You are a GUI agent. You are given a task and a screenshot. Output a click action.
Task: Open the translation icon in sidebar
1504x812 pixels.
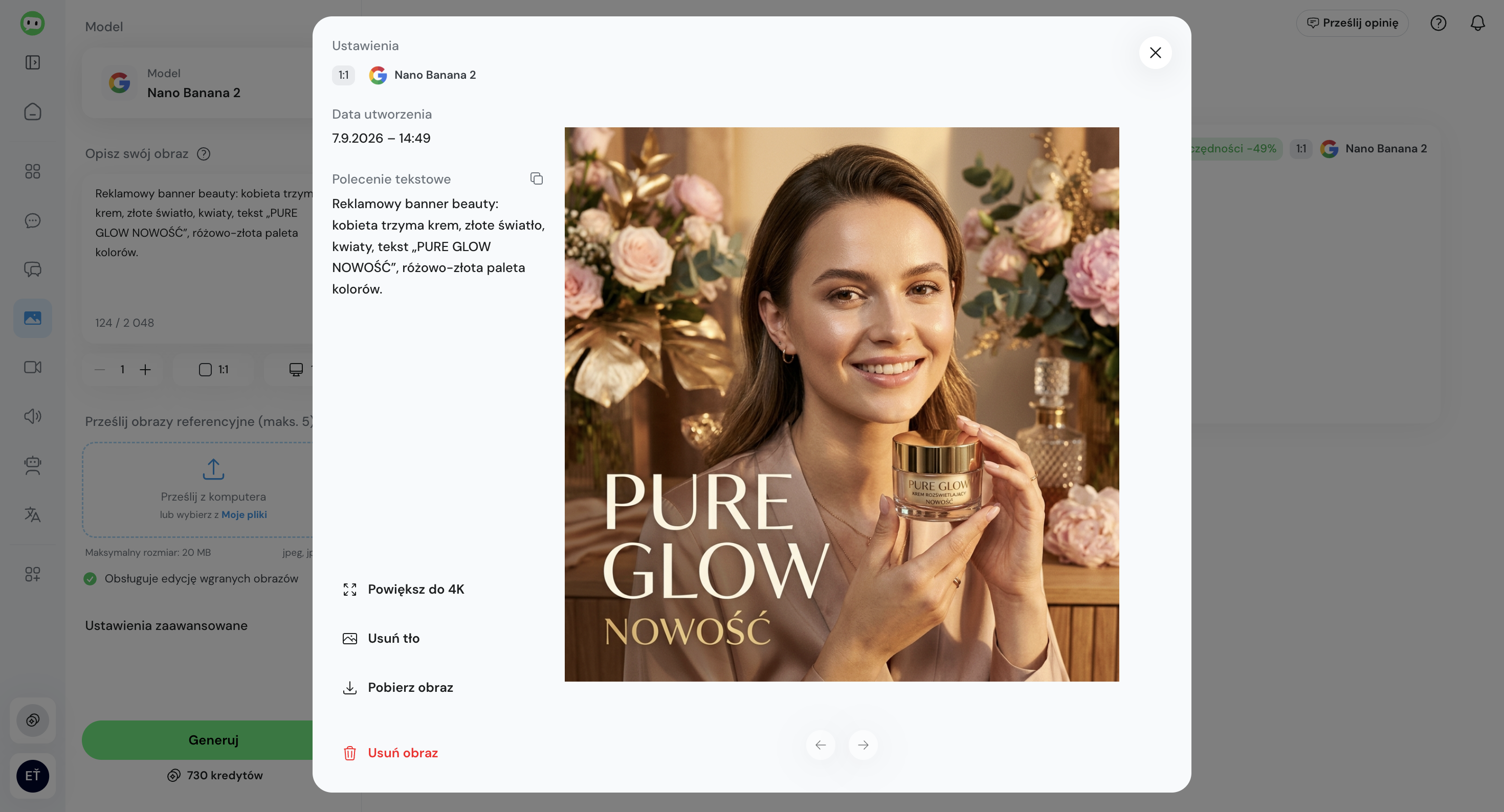pos(33,514)
